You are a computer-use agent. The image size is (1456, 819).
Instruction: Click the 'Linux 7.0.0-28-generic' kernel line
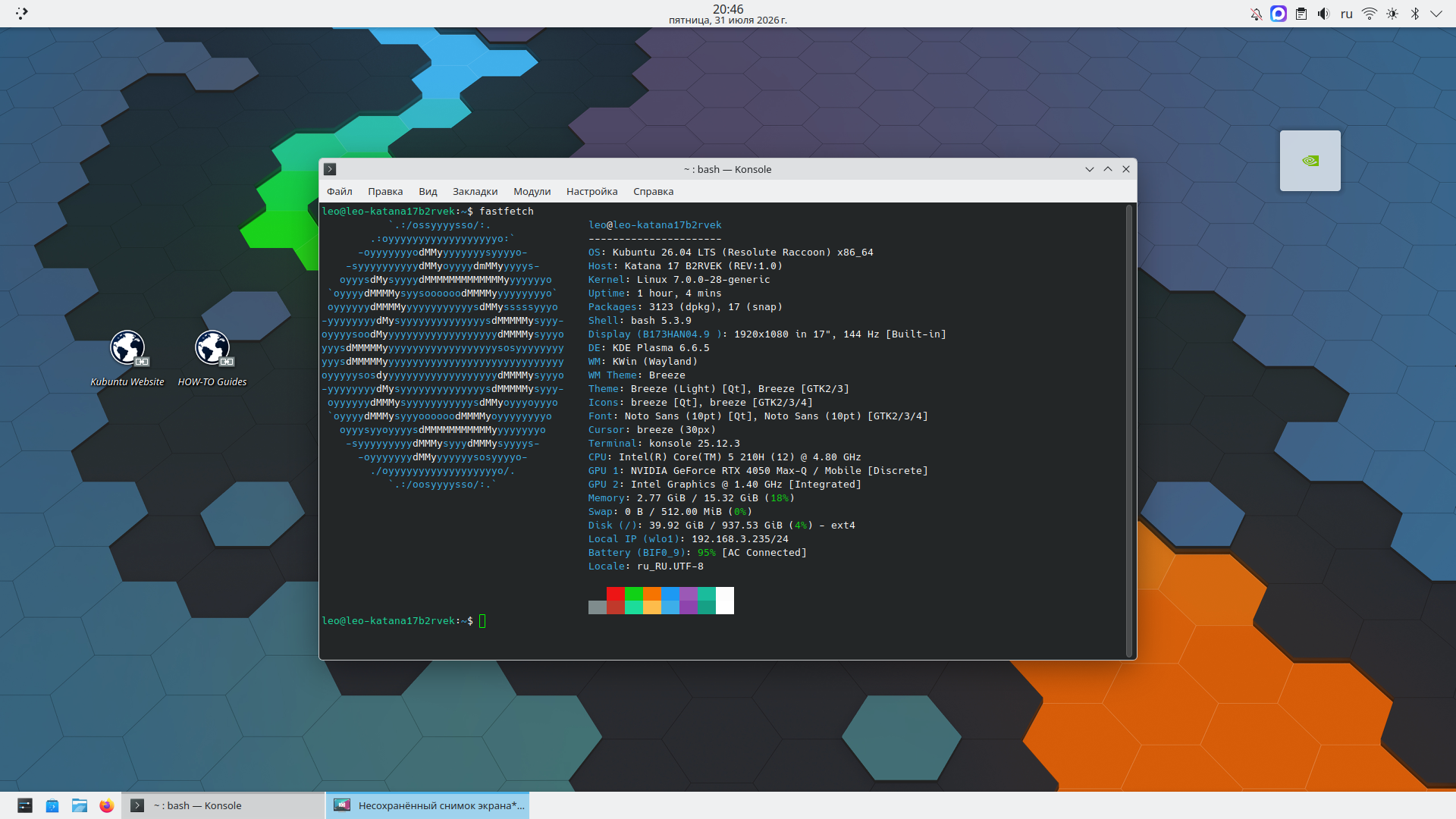point(679,280)
